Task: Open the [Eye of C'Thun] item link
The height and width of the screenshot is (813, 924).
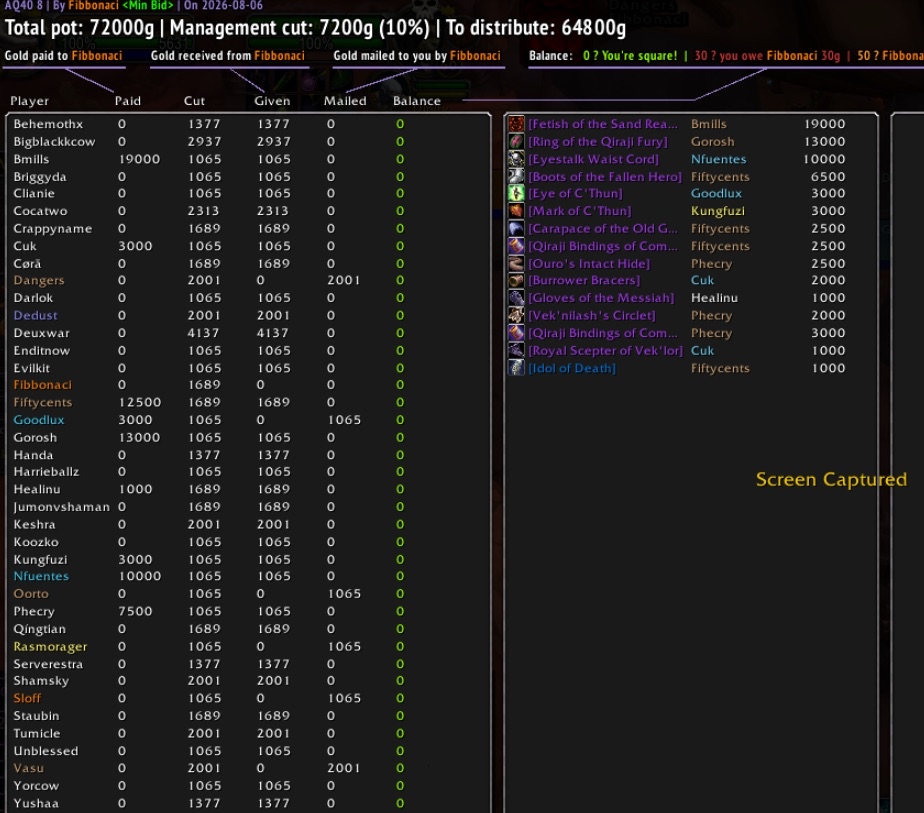Action: [576, 193]
